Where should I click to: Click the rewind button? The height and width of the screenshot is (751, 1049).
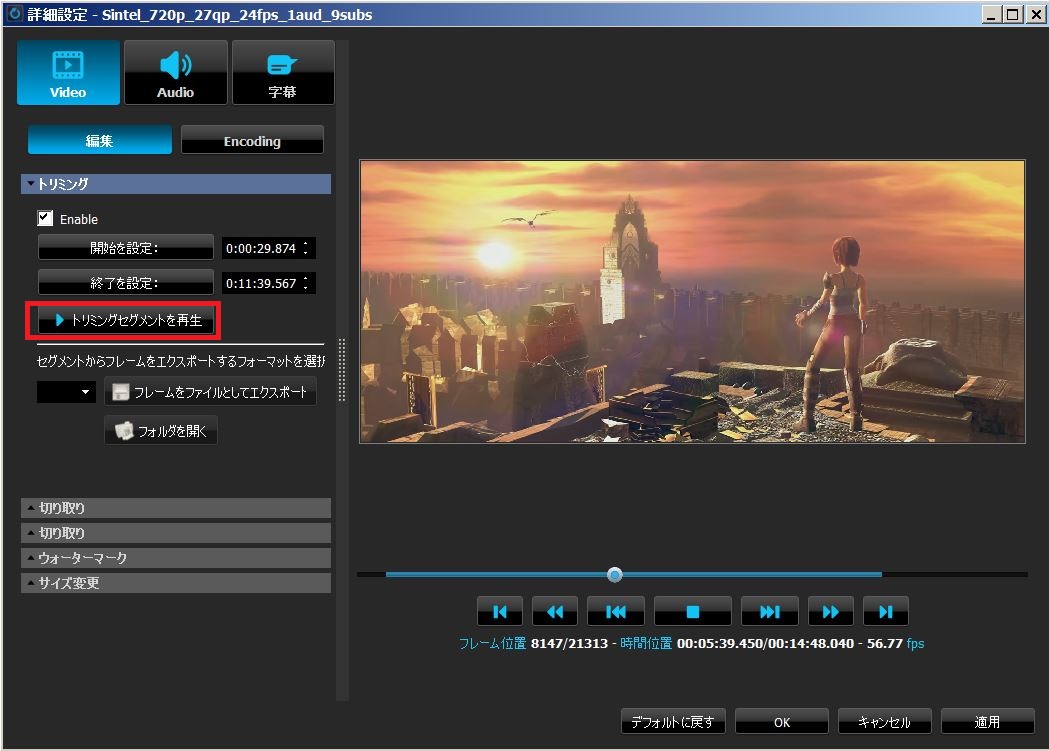coord(555,611)
